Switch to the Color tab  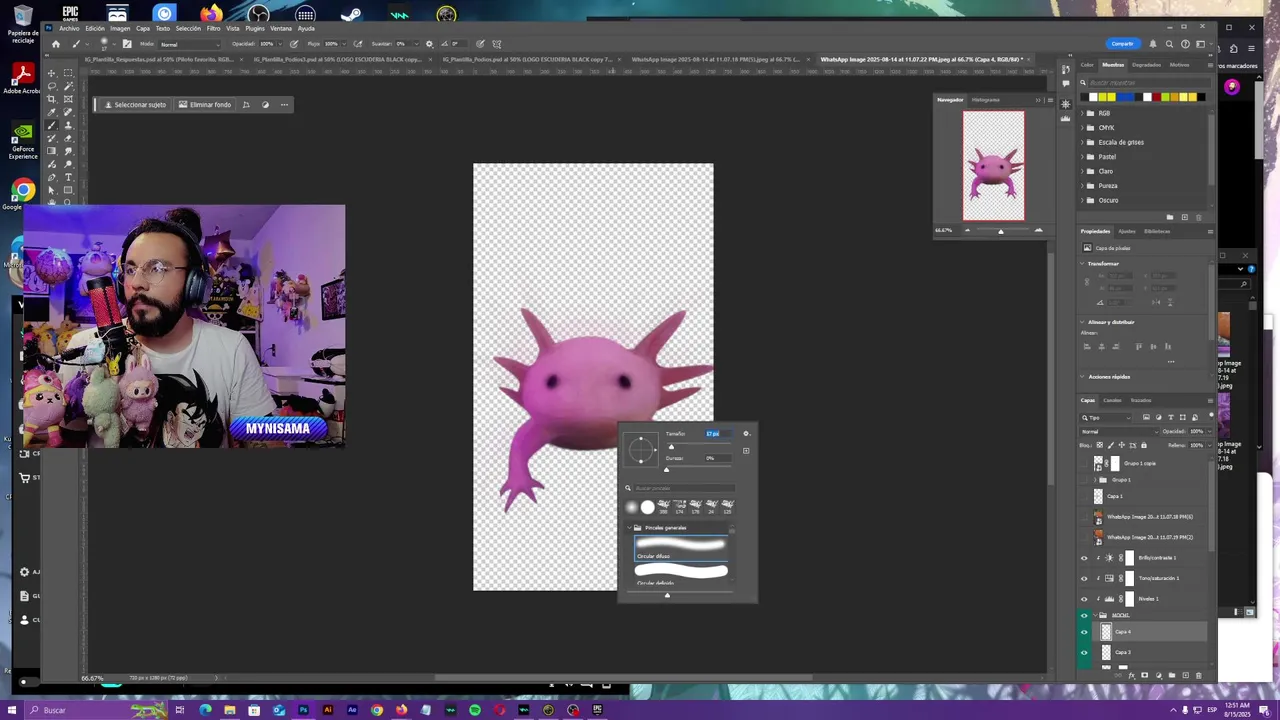tap(1087, 65)
